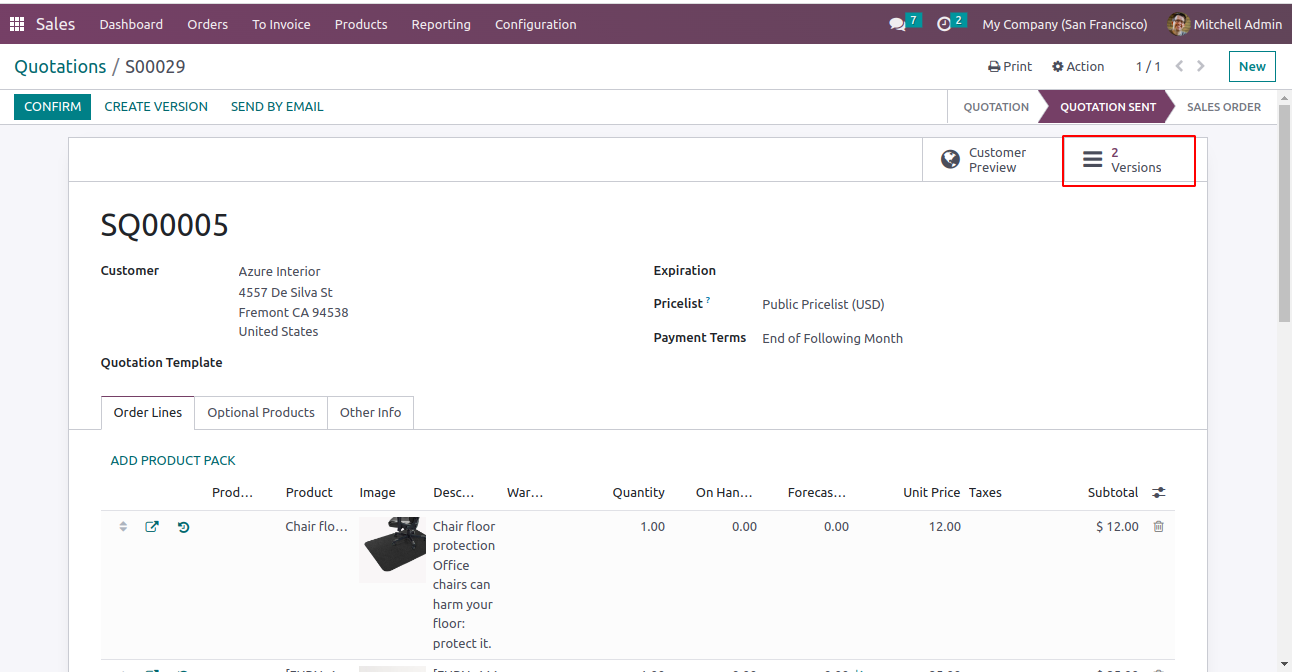Open optional columns settings icon
Image resolution: width=1292 pixels, height=672 pixels.
(x=1158, y=492)
